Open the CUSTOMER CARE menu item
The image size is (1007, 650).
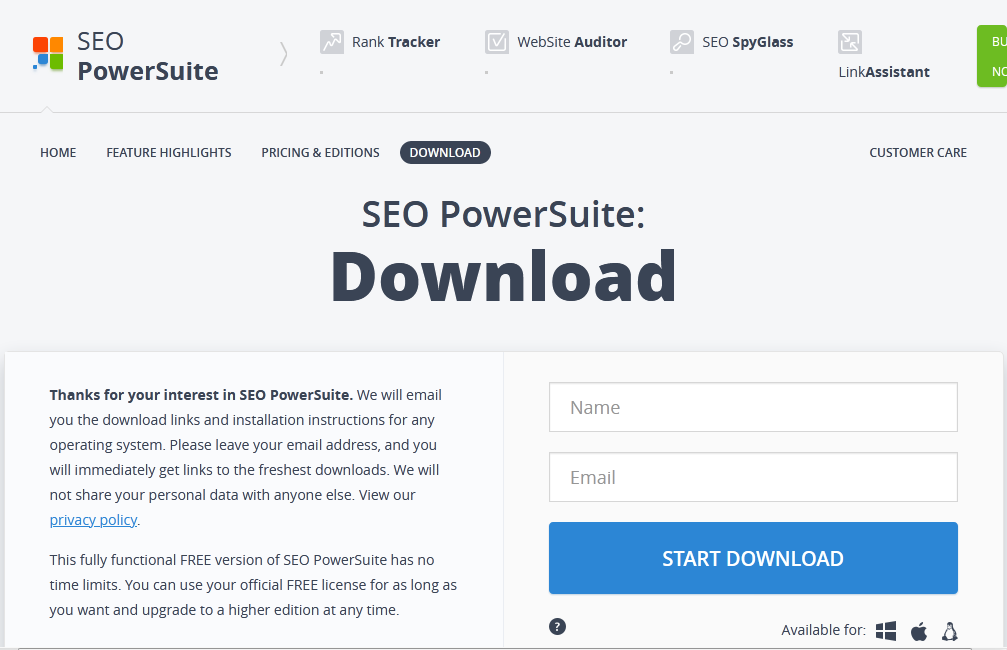(918, 153)
